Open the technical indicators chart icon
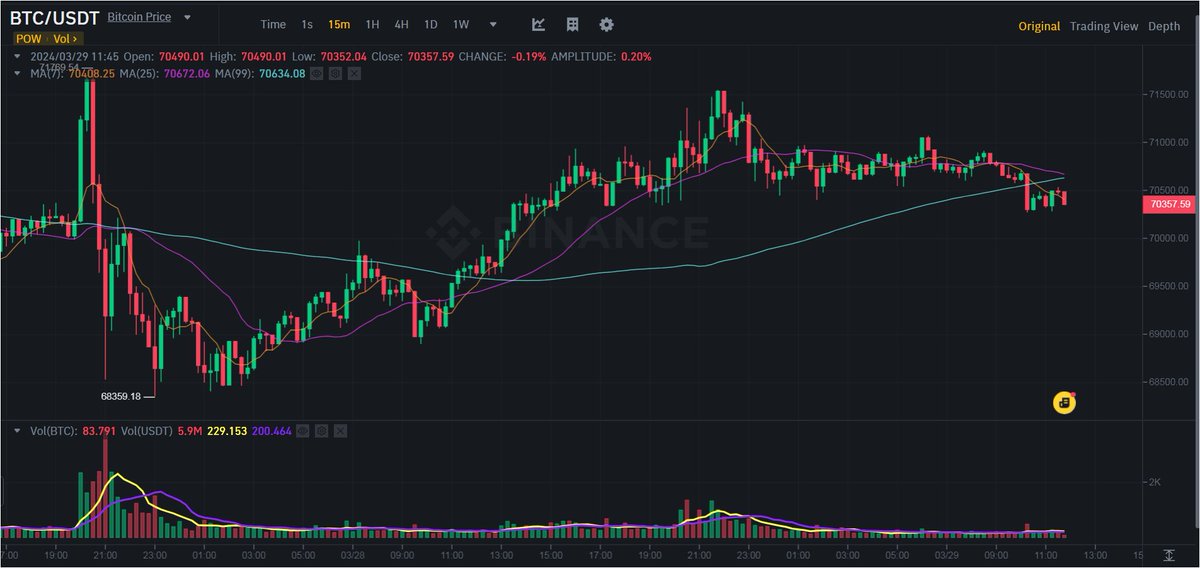The image size is (1200, 568). 538,24
